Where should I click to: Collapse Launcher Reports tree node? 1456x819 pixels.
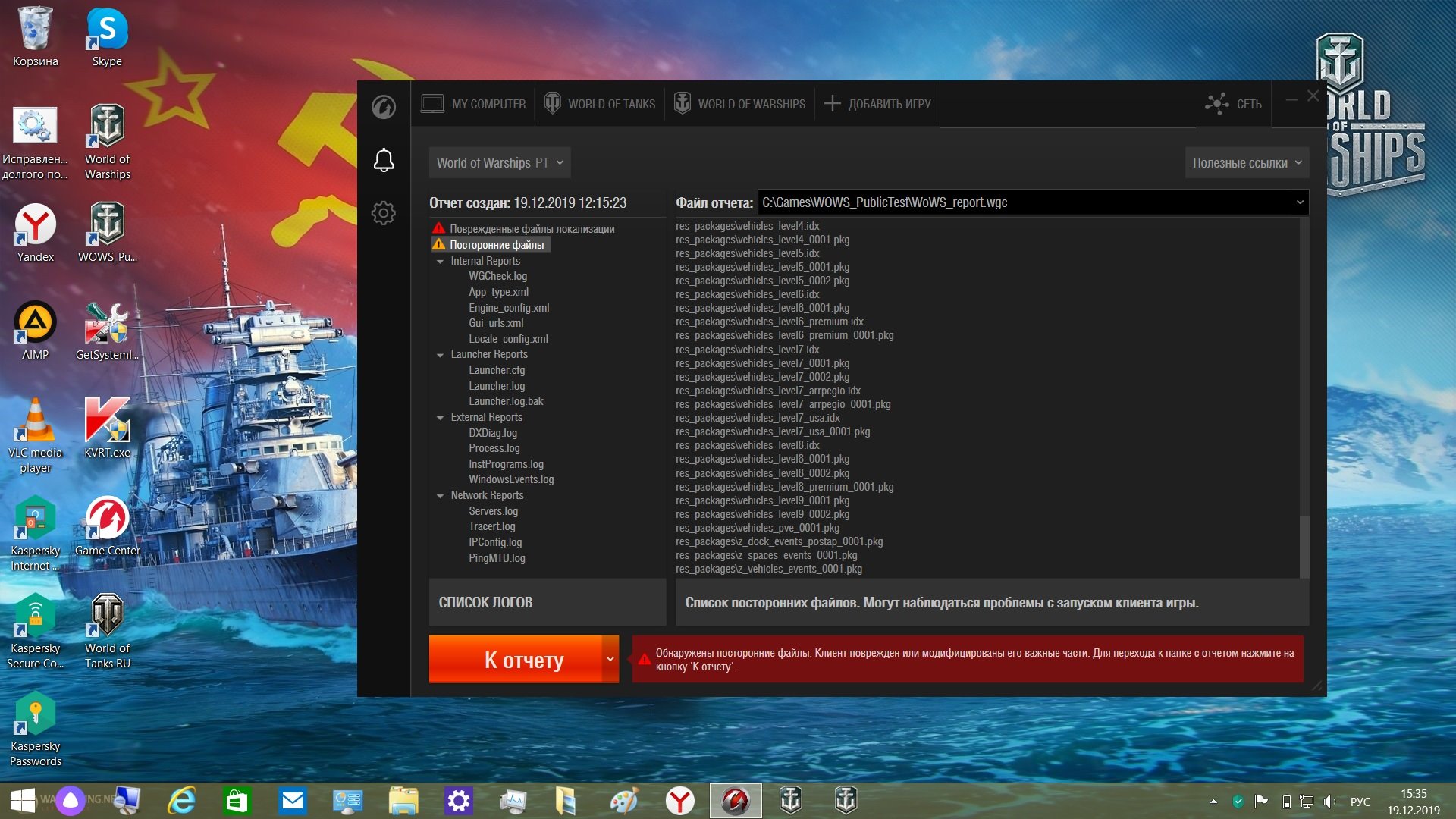click(x=440, y=355)
